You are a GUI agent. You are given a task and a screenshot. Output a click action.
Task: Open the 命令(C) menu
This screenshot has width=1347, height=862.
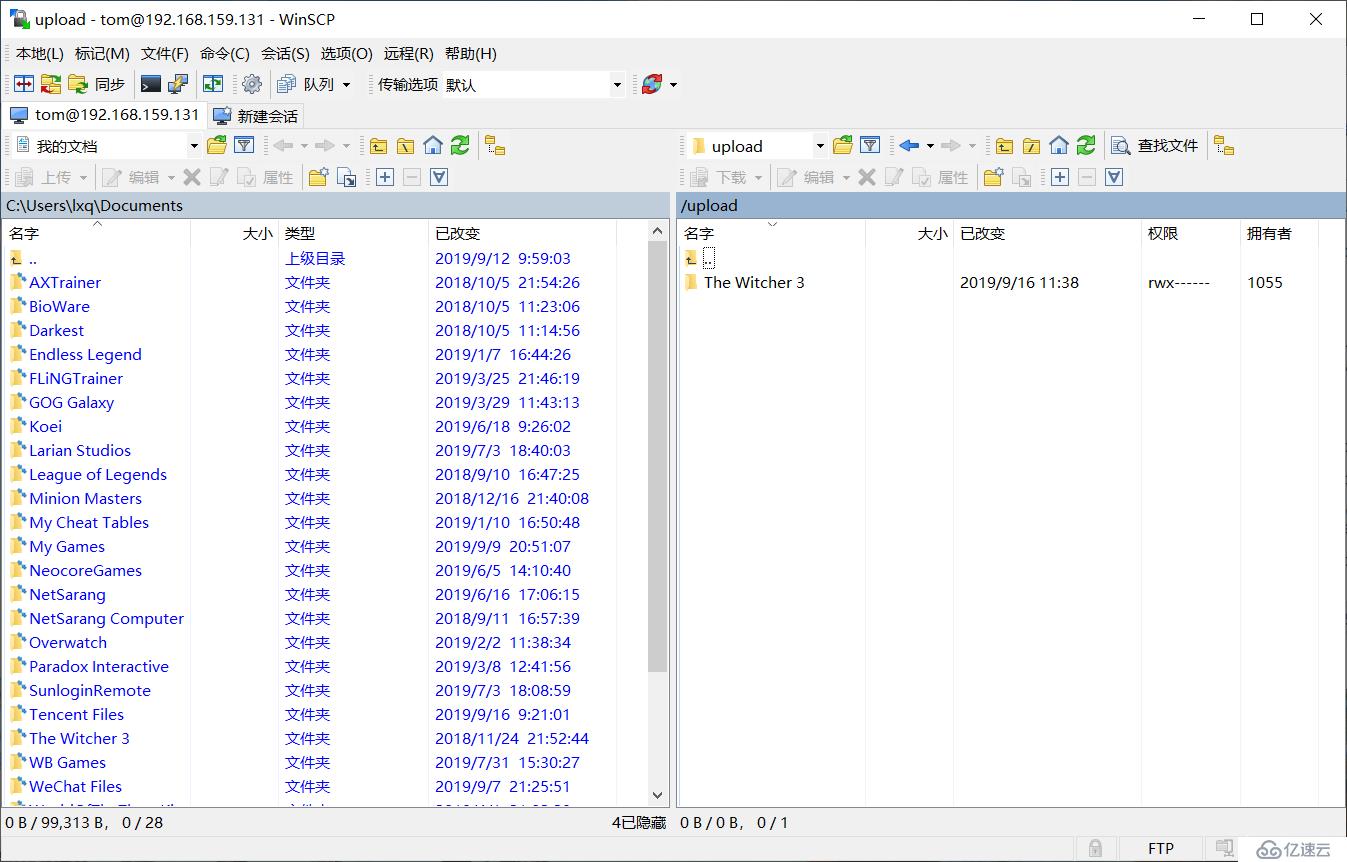[x=225, y=54]
